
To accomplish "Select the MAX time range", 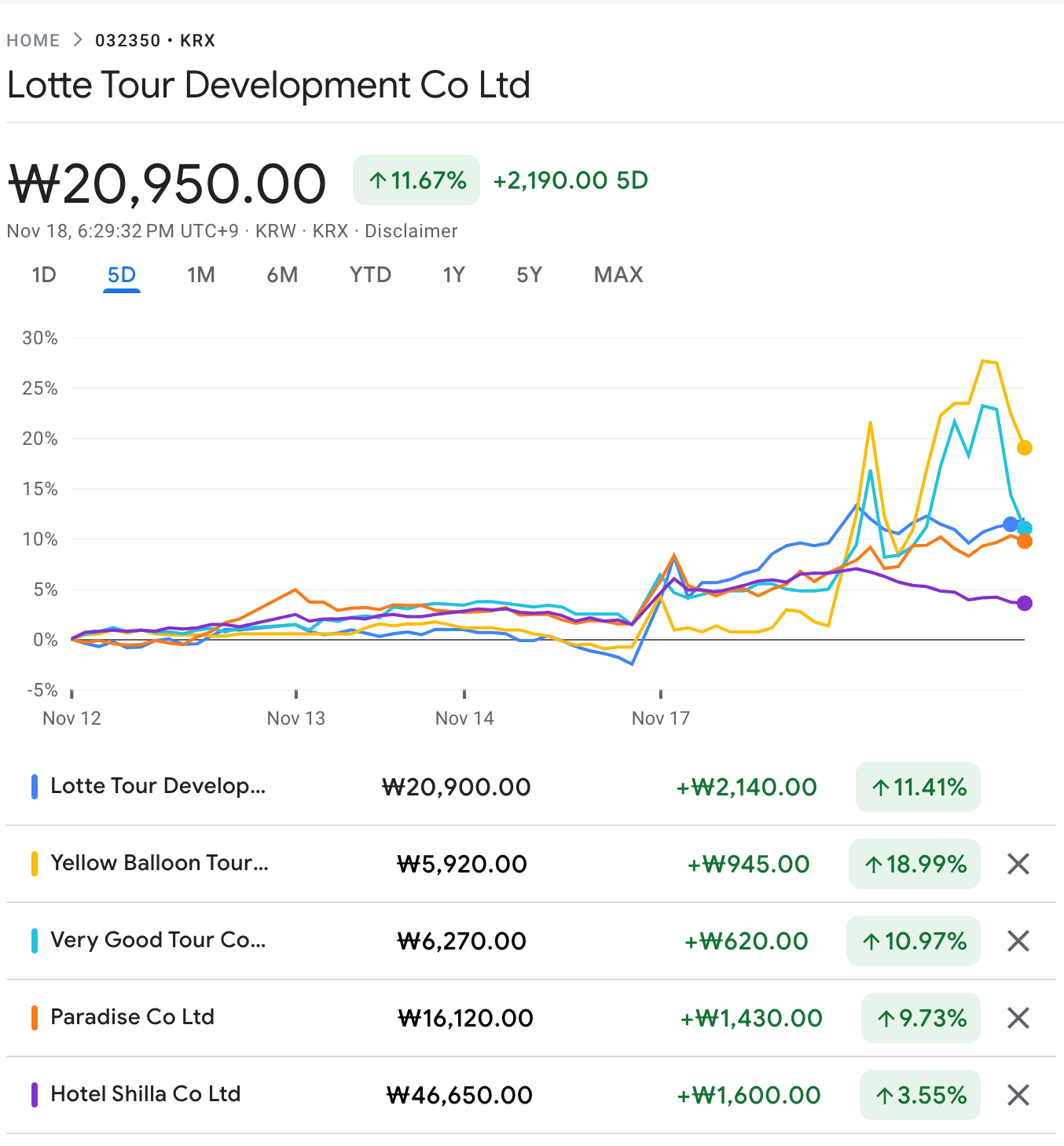I will pyautogui.click(x=618, y=275).
